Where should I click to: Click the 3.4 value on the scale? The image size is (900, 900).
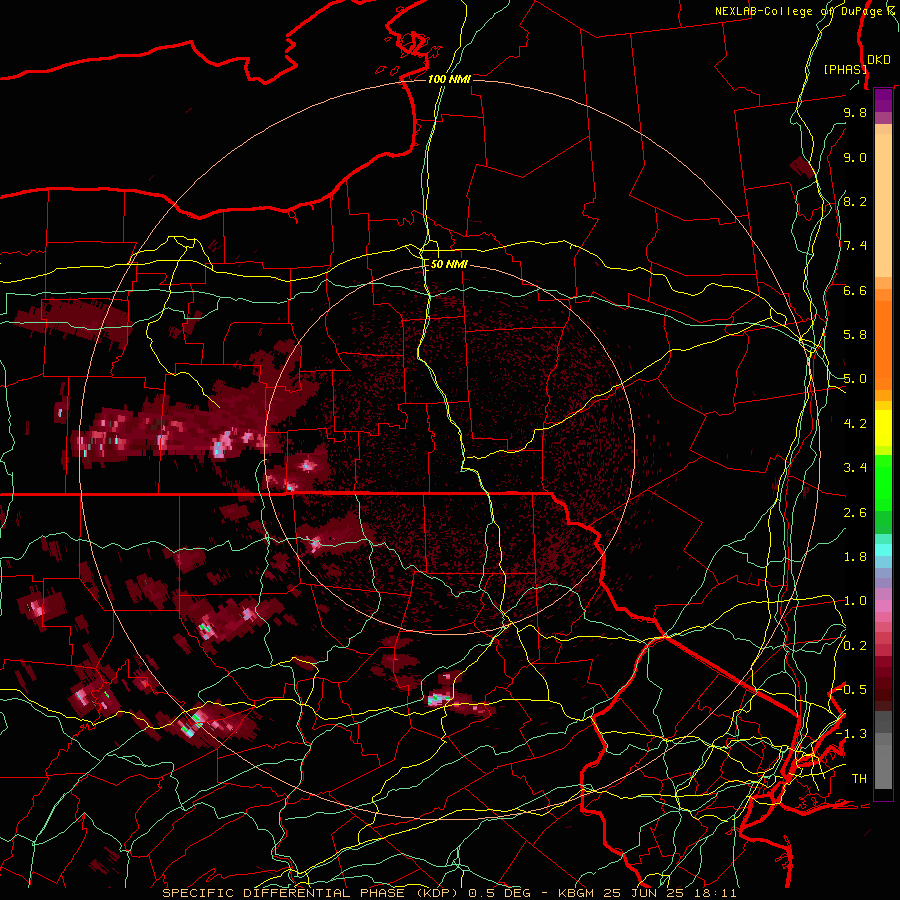tap(855, 468)
